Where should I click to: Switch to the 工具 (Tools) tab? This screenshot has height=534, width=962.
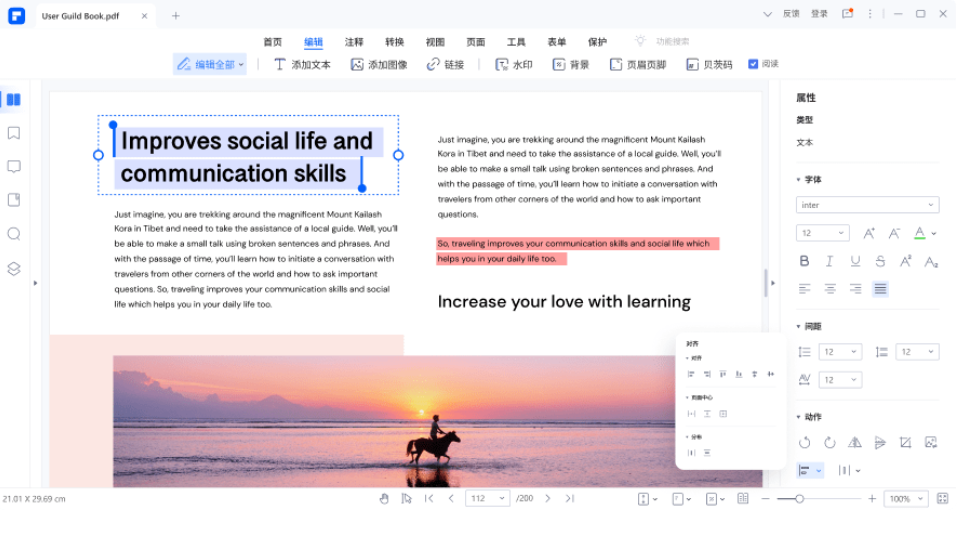tap(516, 42)
